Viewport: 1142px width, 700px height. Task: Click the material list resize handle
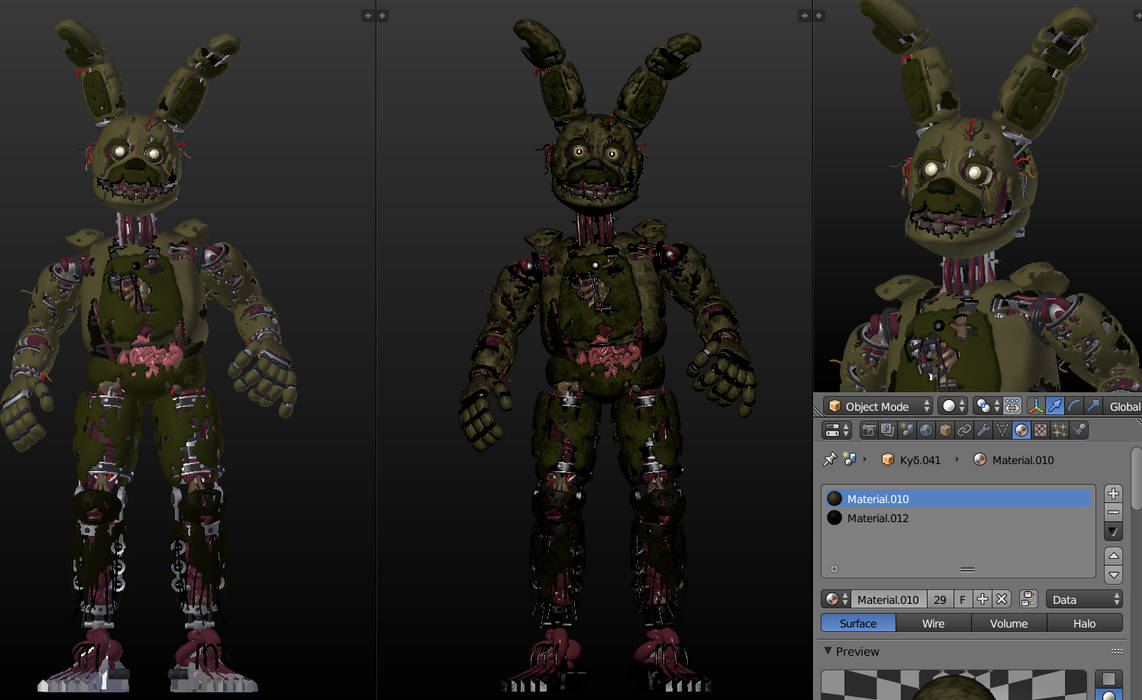tap(968, 570)
